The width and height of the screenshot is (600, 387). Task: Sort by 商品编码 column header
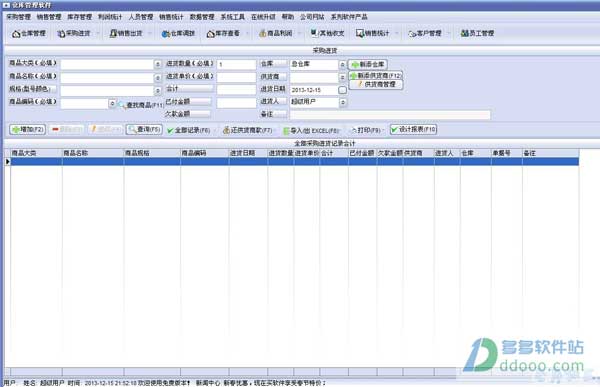pos(205,153)
